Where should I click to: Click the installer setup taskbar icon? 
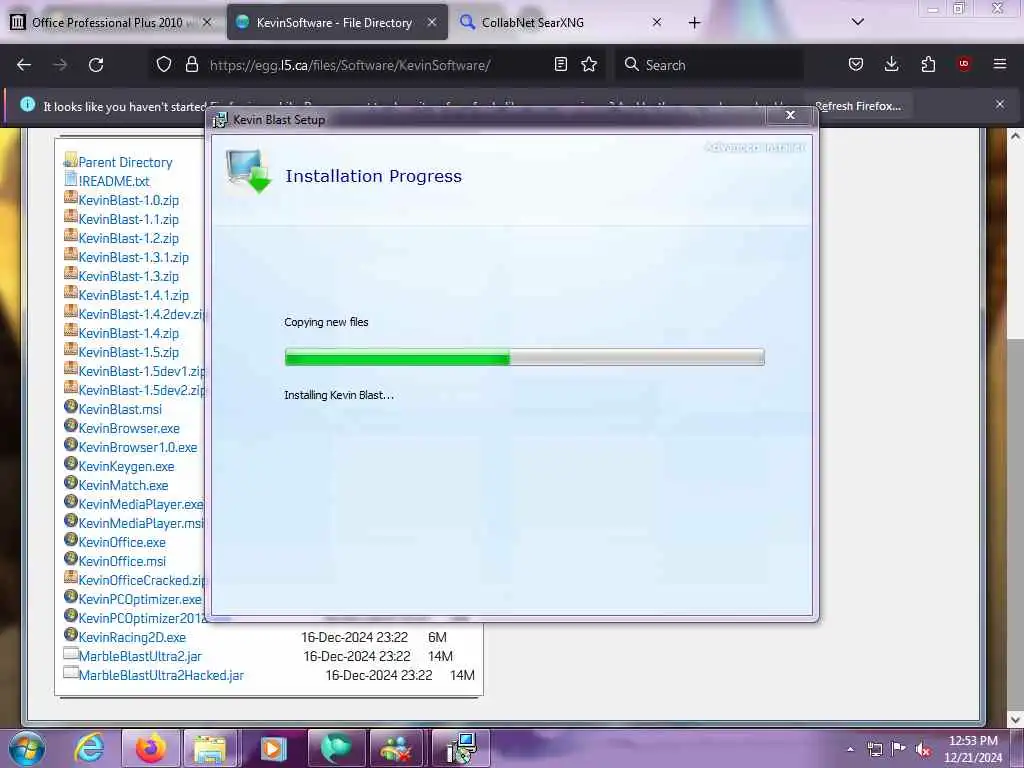[461, 748]
